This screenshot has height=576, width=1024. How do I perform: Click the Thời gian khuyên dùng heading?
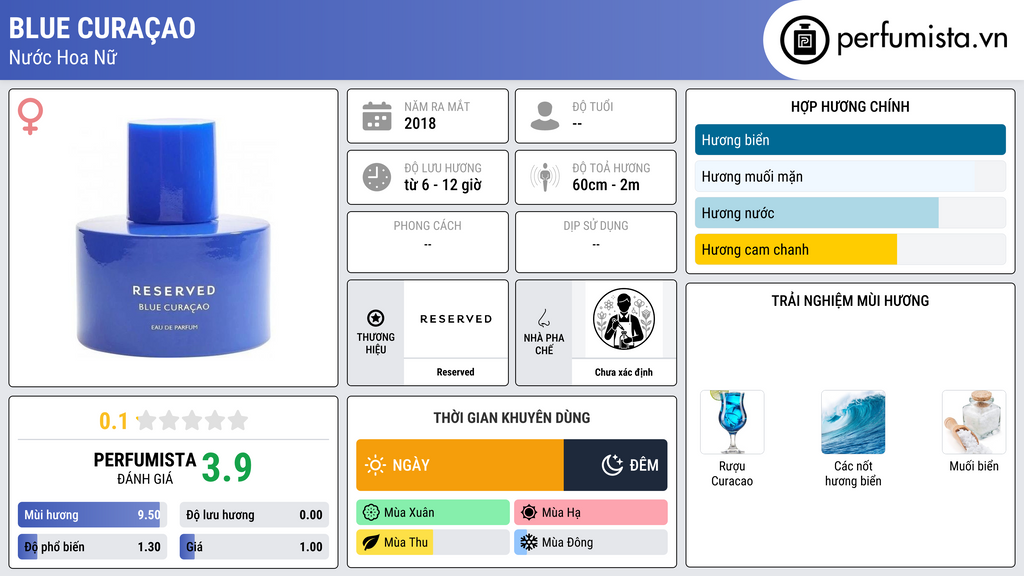pyautogui.click(x=512, y=418)
